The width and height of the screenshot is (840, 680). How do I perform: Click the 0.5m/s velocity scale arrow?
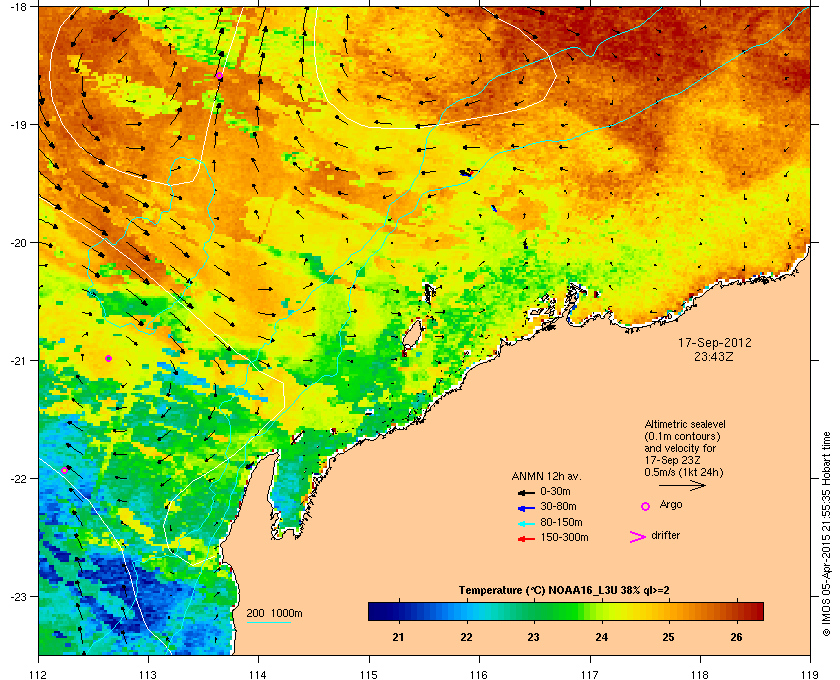click(x=682, y=485)
